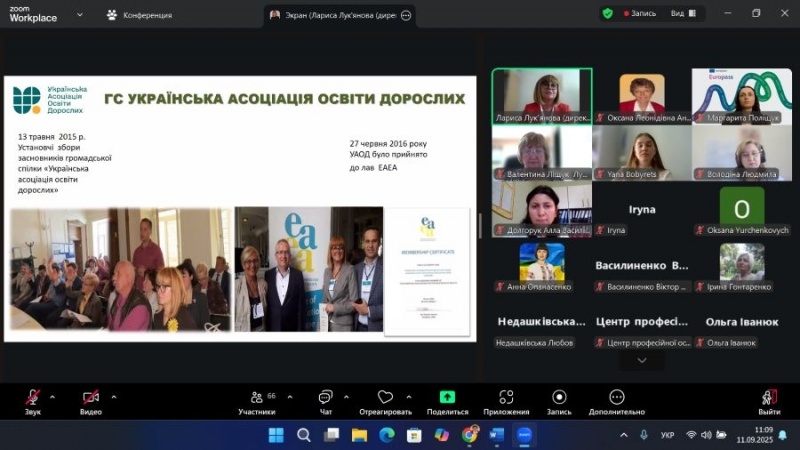Select Лариса Лук'янова's video thumbnail

tap(541, 95)
